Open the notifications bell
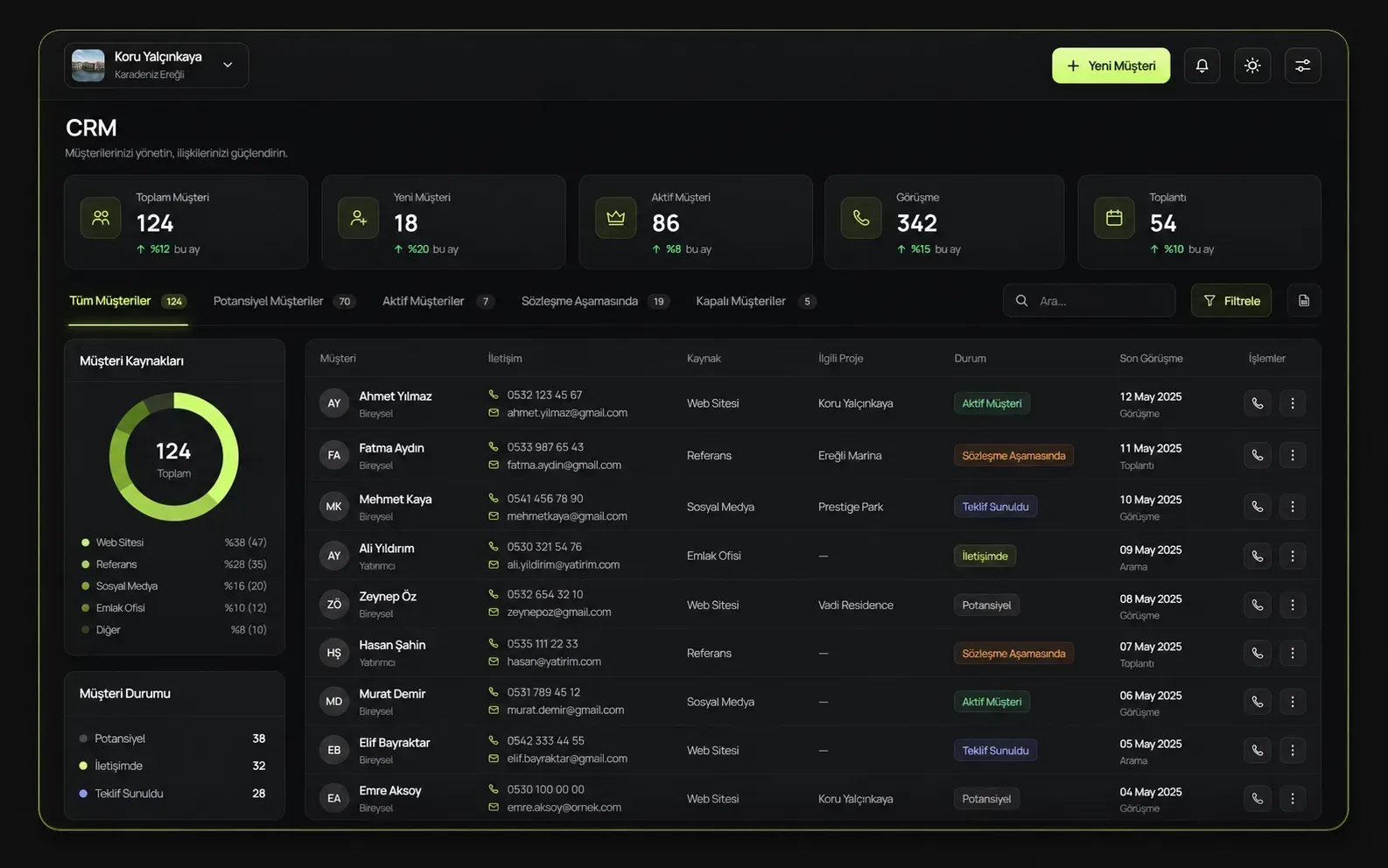The image size is (1388, 868). point(1202,66)
